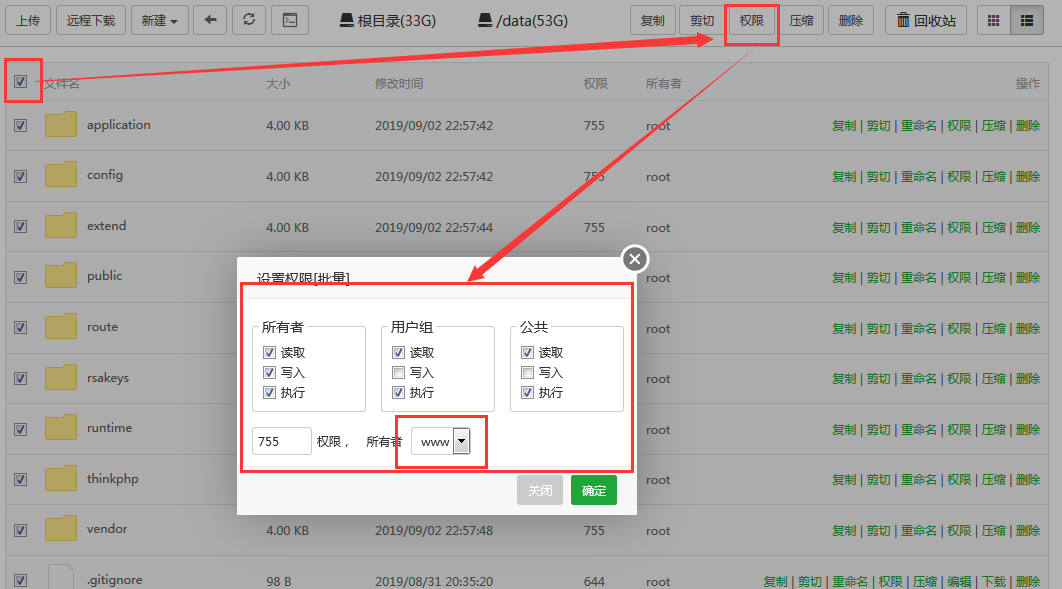Confirm with the green 确定 button
This screenshot has height=589, width=1062.
(x=594, y=490)
